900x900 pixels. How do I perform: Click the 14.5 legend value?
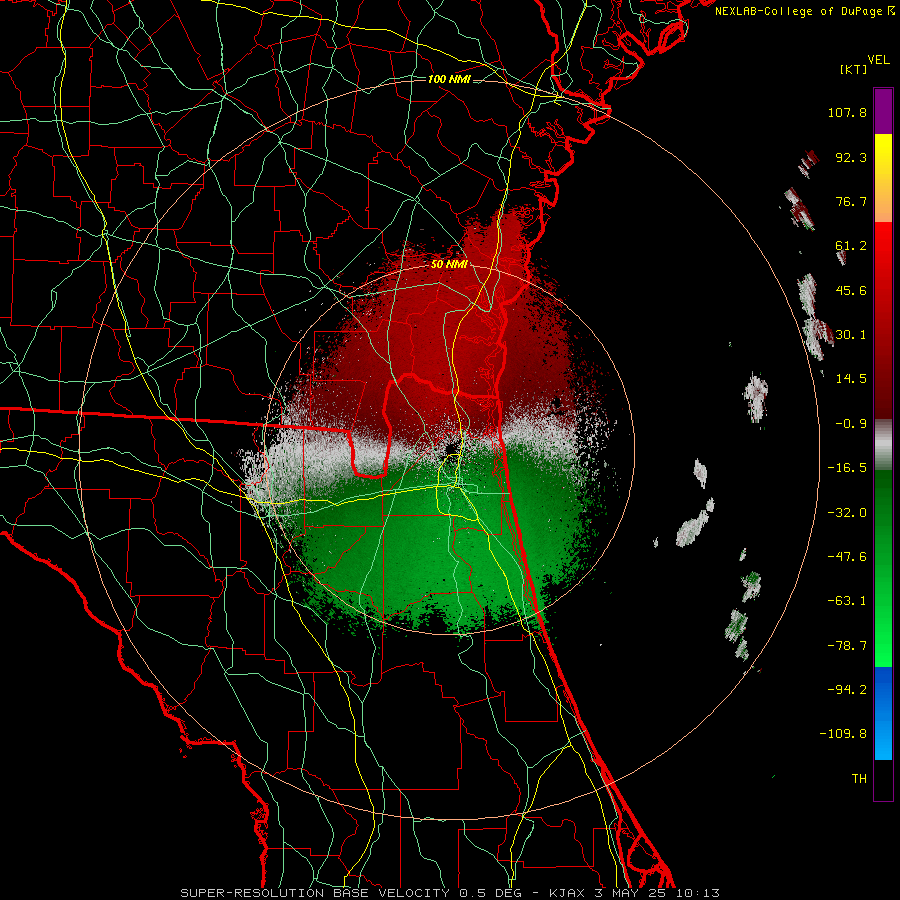[851, 379]
